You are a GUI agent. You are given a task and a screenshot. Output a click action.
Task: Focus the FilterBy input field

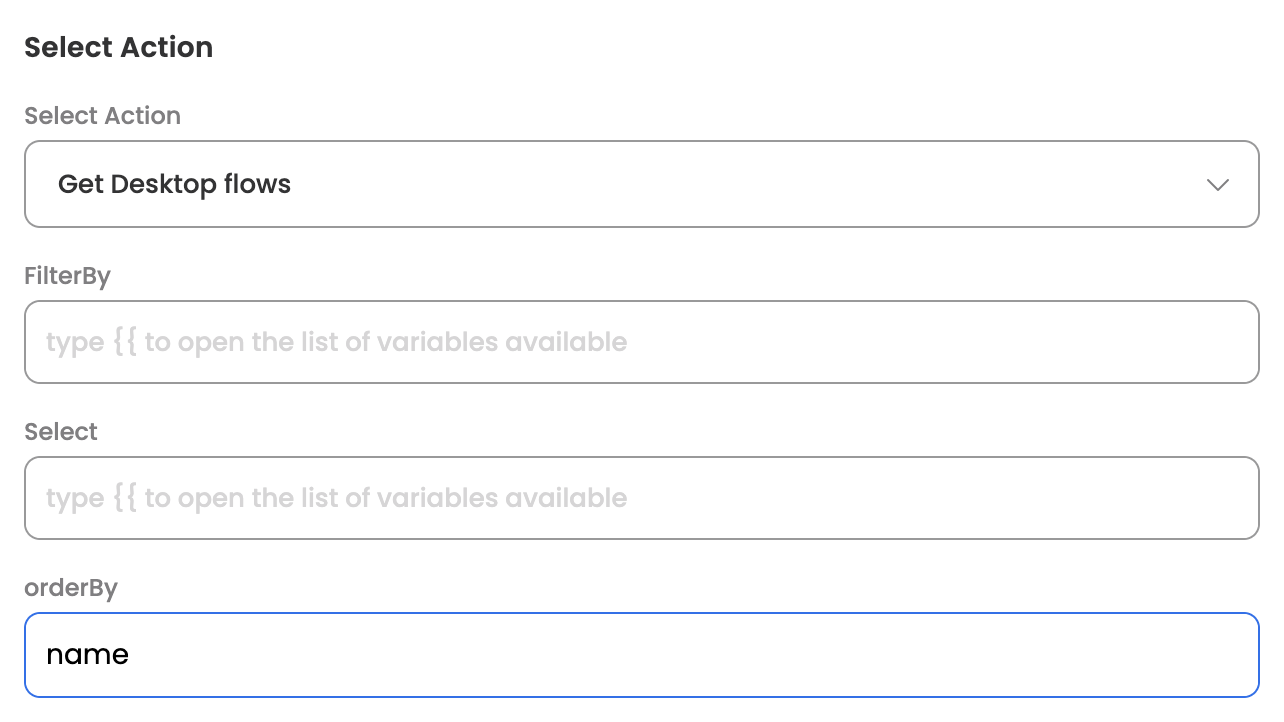pyautogui.click(x=640, y=342)
